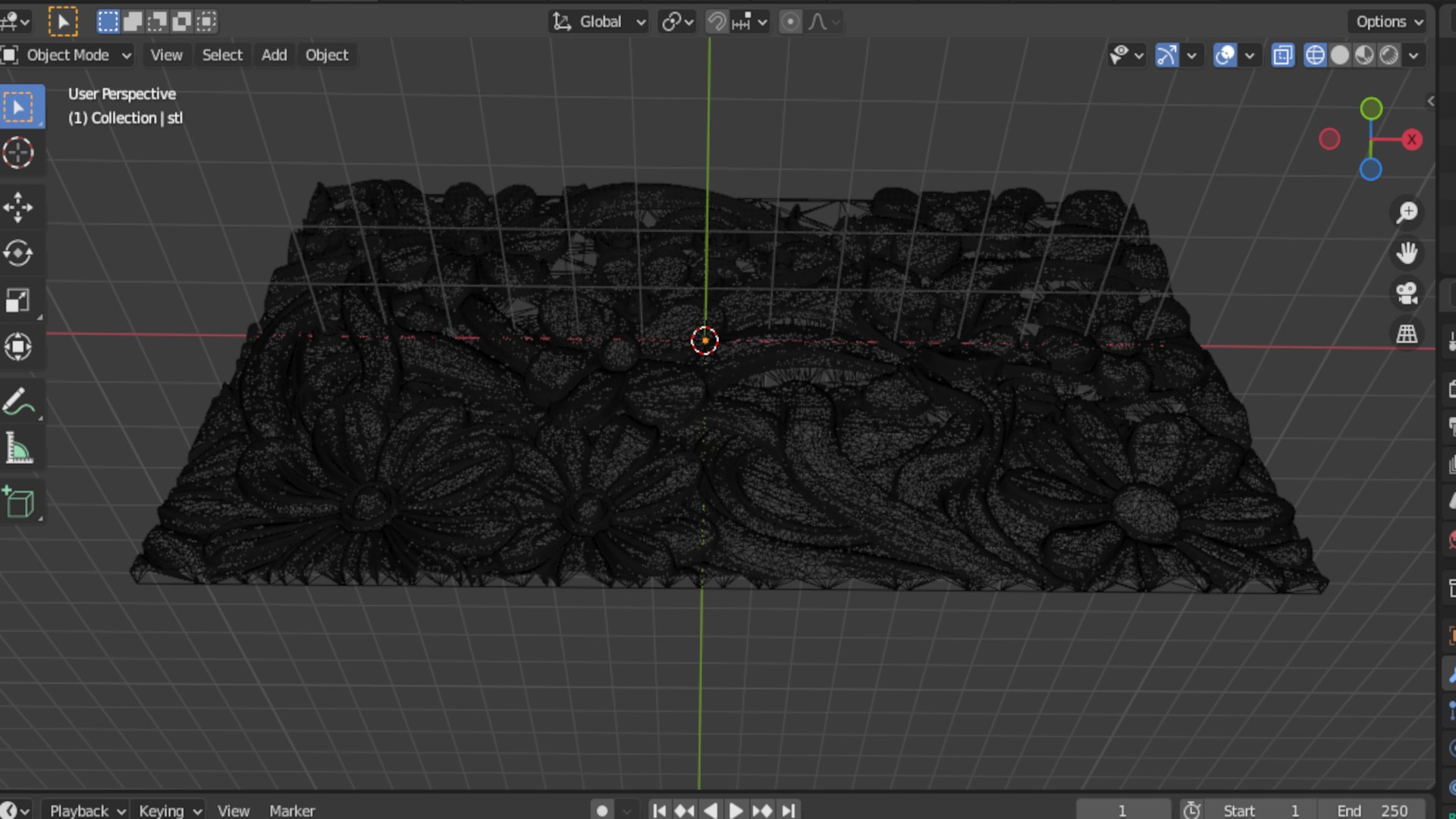Toggle snapping magnet icon

717,22
